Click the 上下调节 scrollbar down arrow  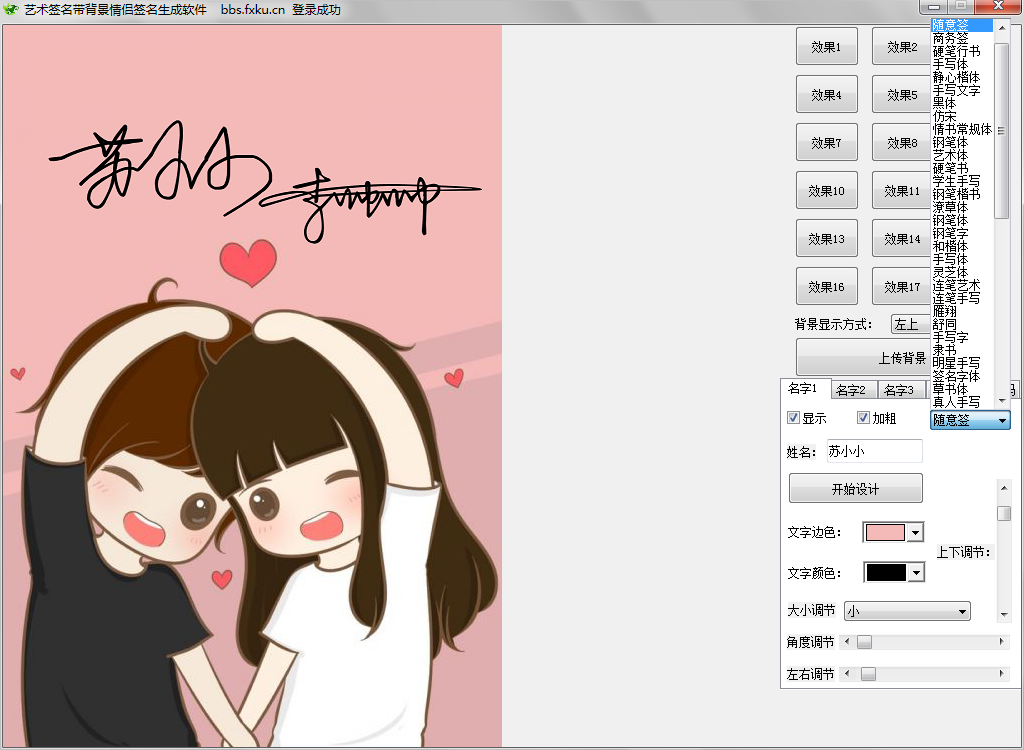pos(1004,615)
